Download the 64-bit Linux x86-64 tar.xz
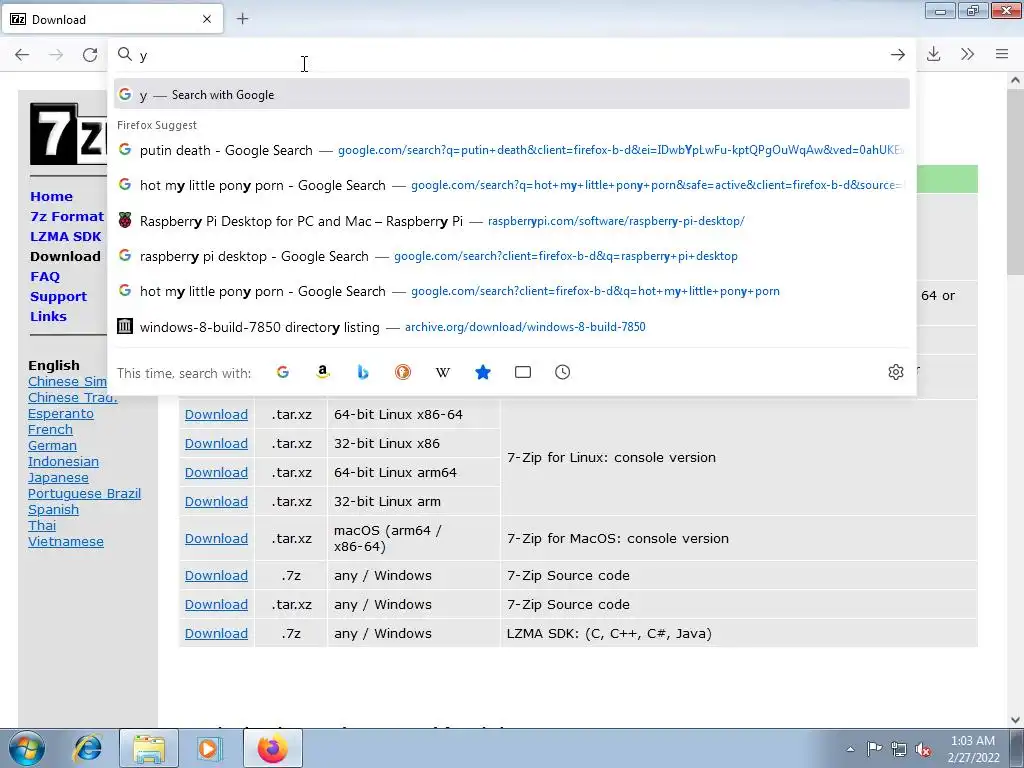 pyautogui.click(x=216, y=415)
